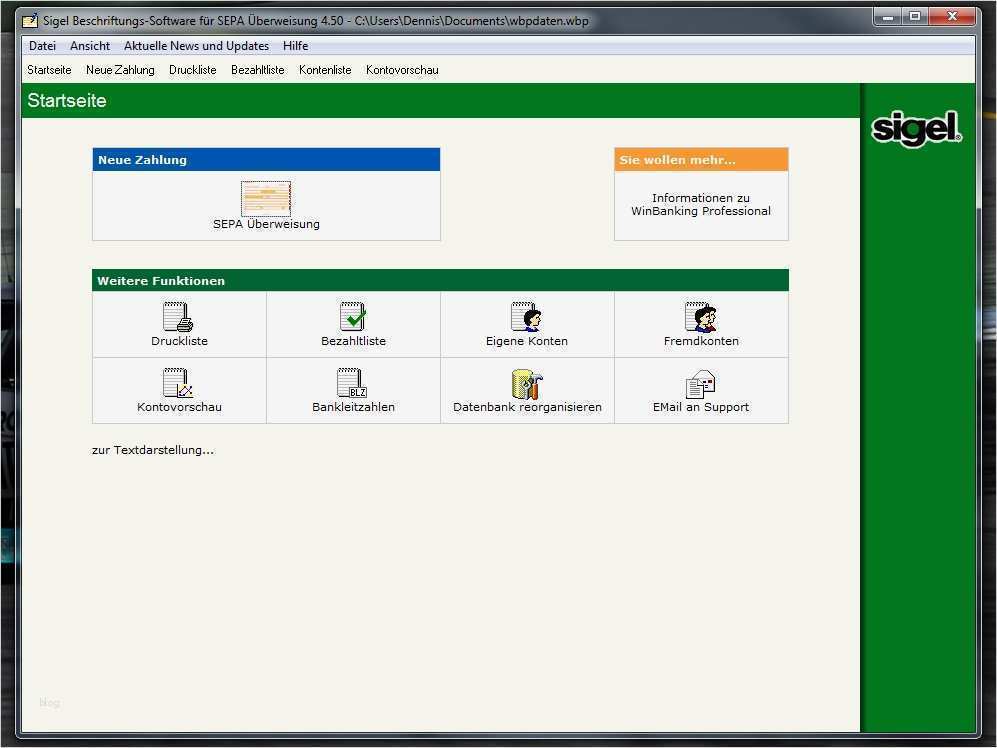Click the Fremdkonten people icon
The height and width of the screenshot is (748, 997).
click(x=701, y=316)
